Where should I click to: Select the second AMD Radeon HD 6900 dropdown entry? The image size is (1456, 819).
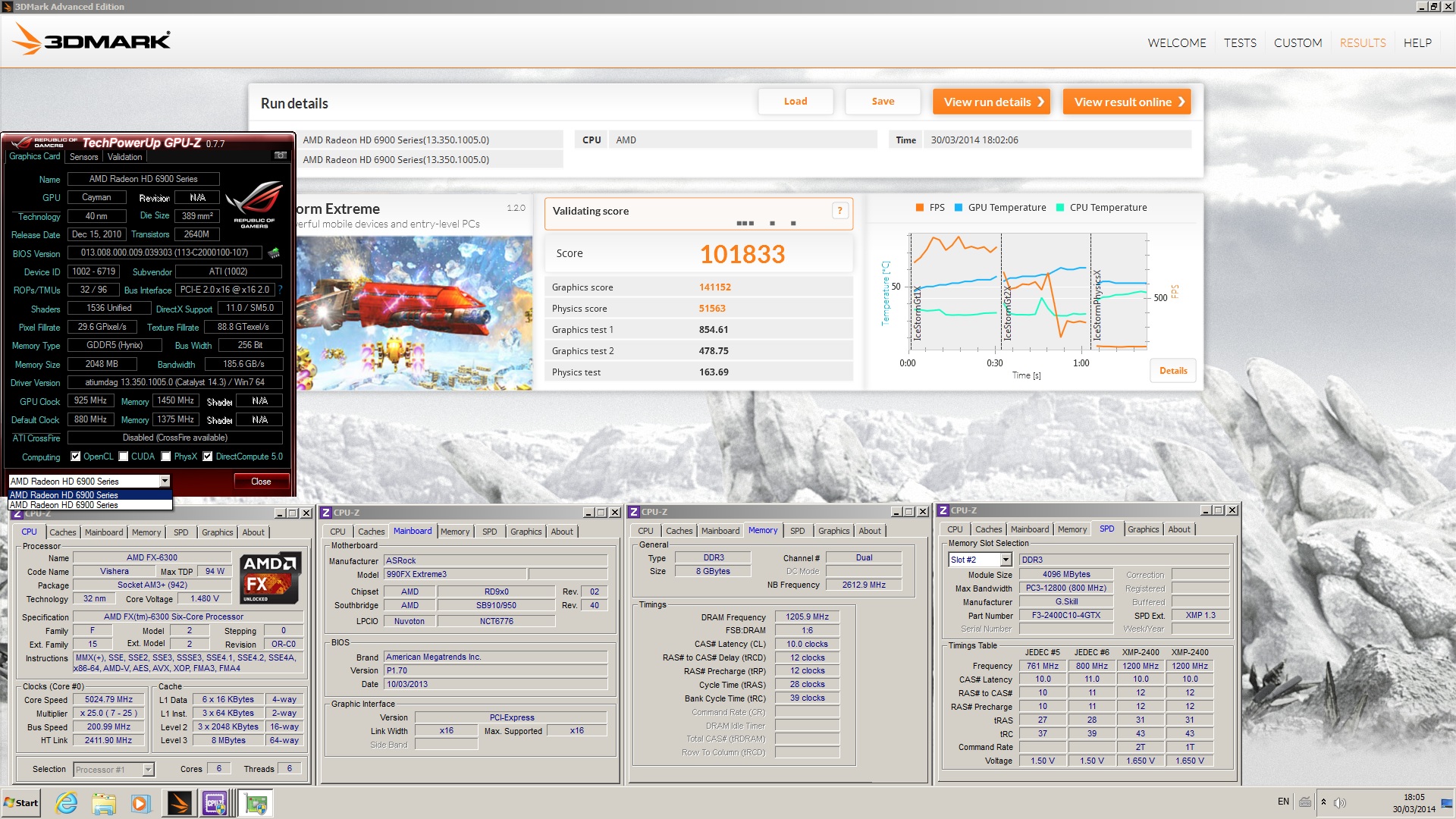coord(90,505)
